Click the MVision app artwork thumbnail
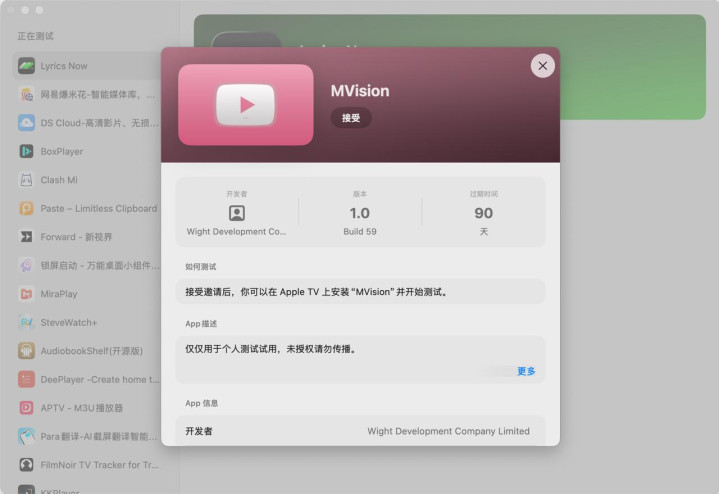Image resolution: width=719 pixels, height=494 pixels. click(x=246, y=105)
